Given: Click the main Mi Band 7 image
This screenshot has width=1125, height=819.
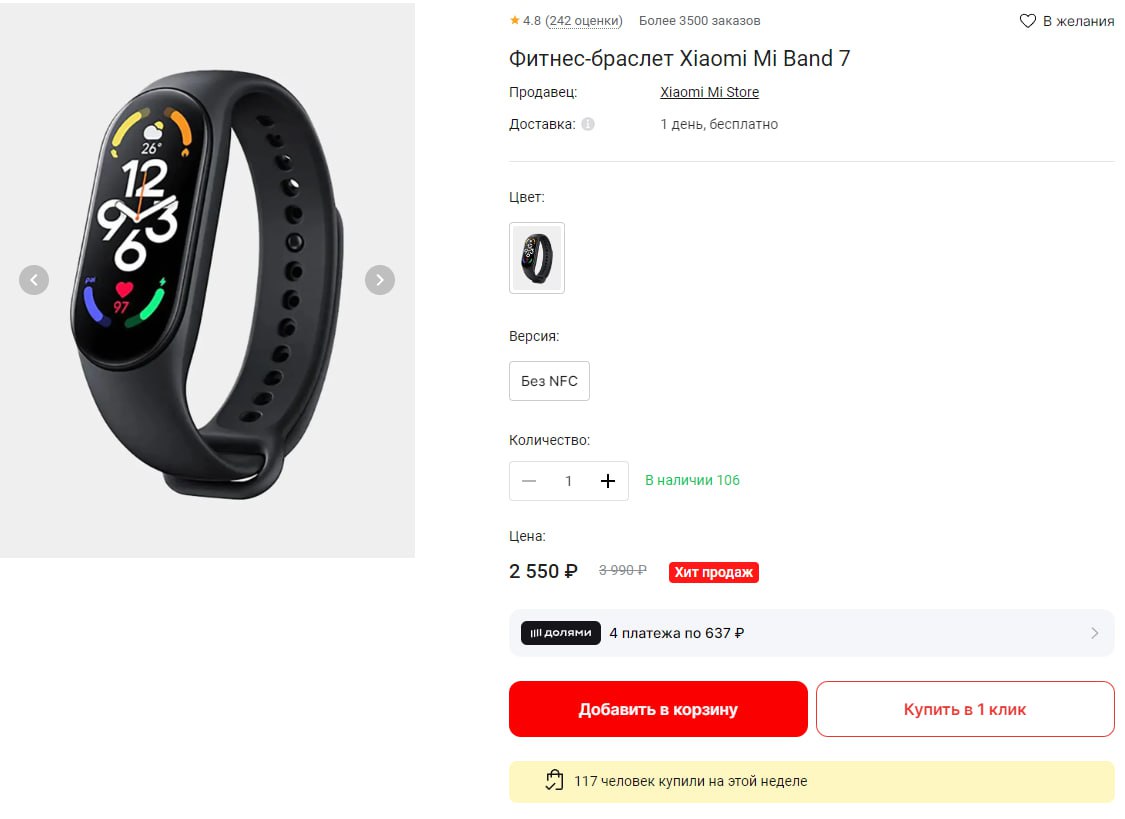Looking at the screenshot, I should pyautogui.click(x=207, y=280).
